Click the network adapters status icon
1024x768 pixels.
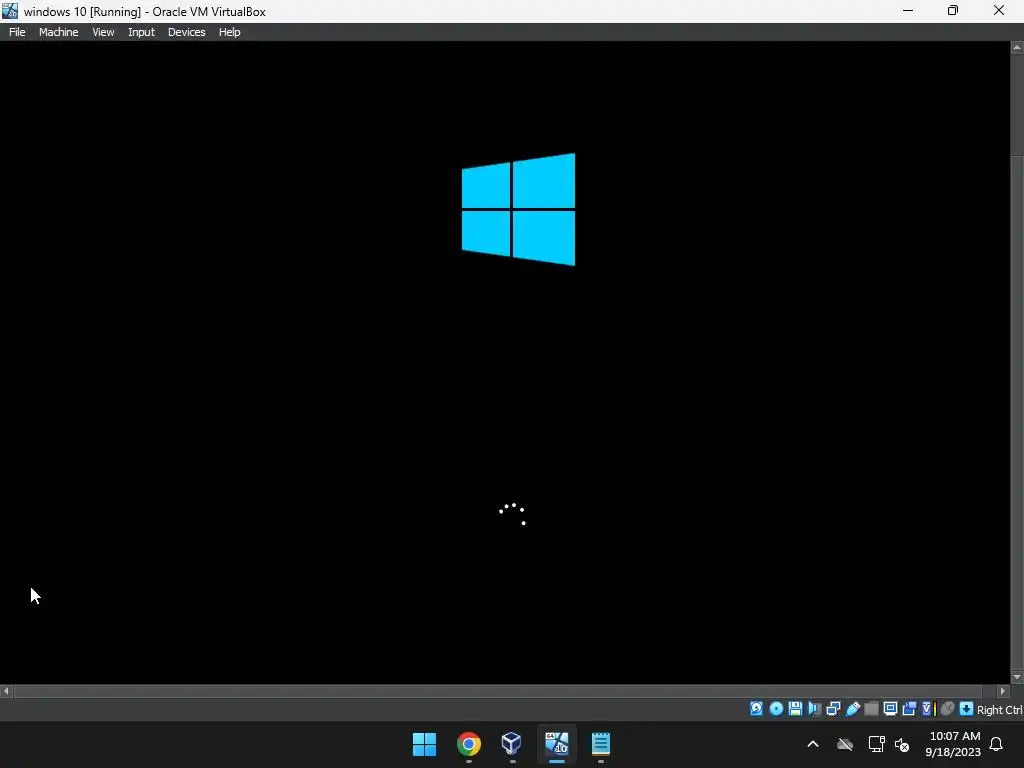tap(833, 709)
